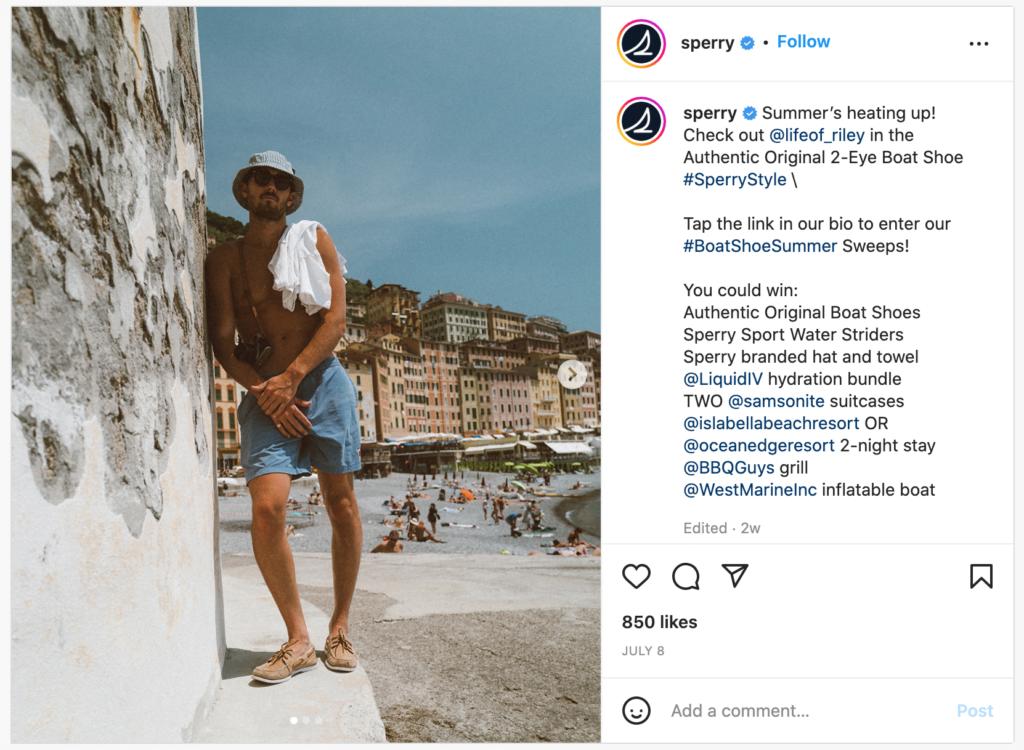
Task: Go to the next photo with the arrow
Action: 572,375
